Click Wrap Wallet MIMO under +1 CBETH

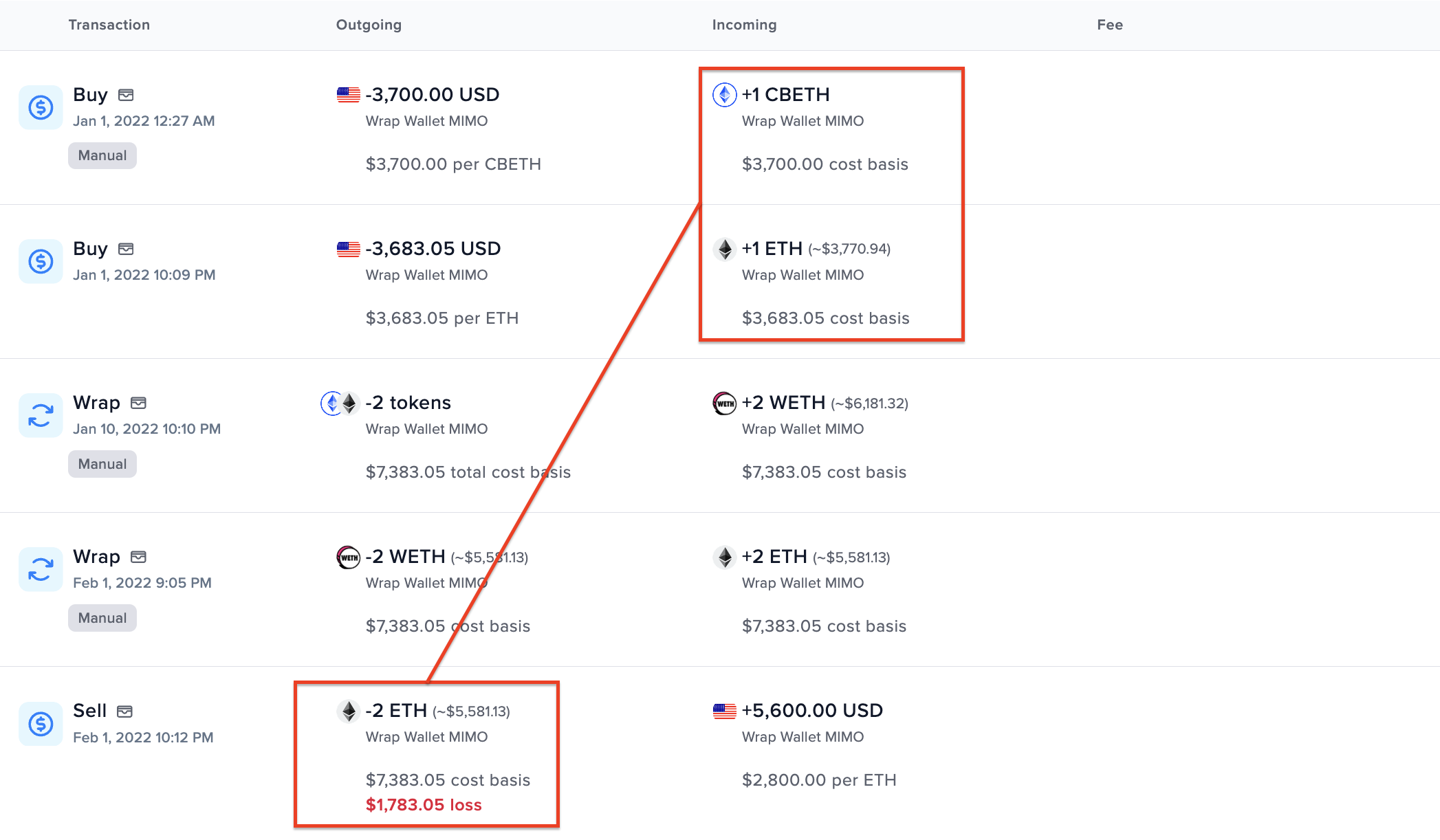point(803,121)
